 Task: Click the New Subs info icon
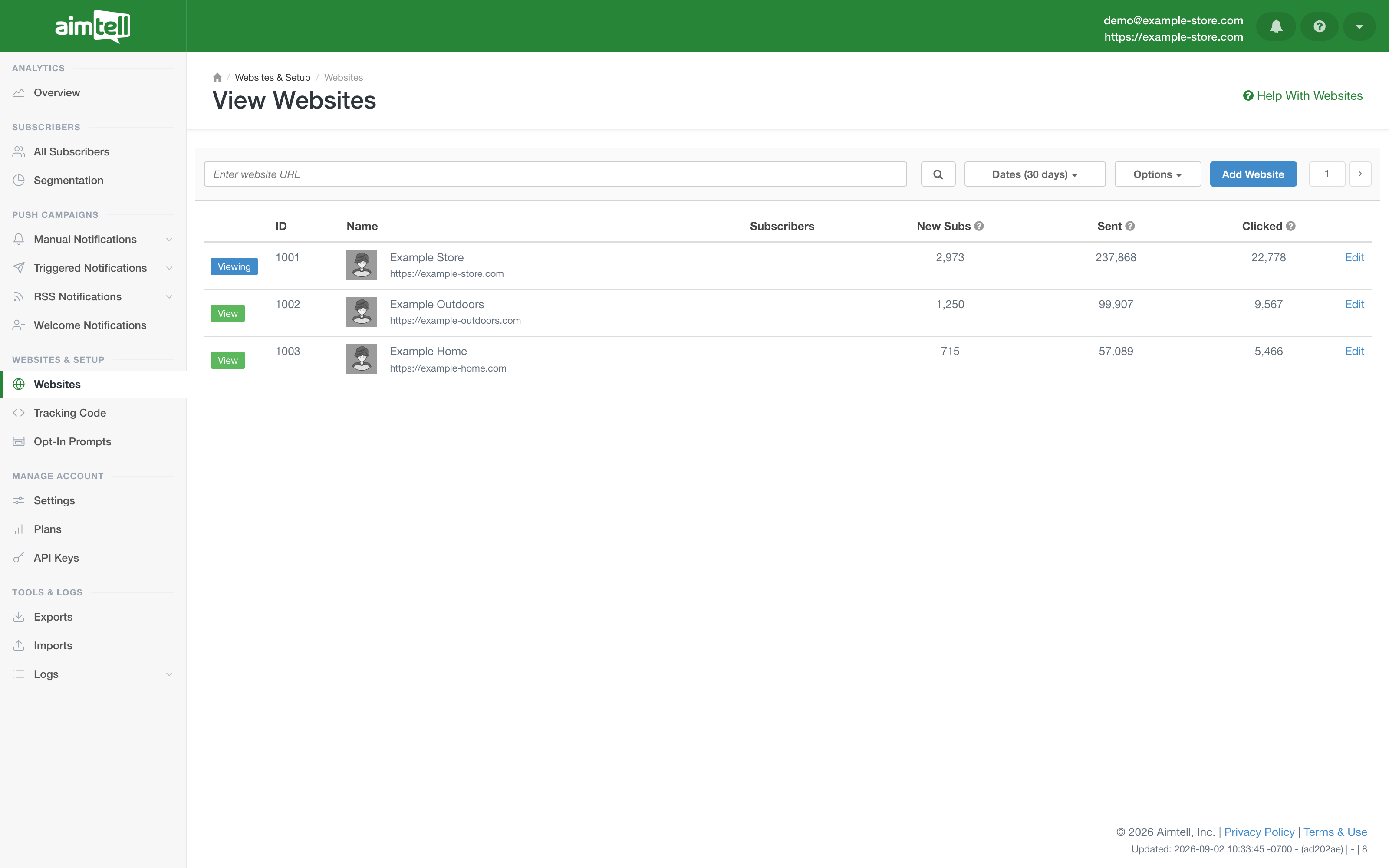(979, 226)
